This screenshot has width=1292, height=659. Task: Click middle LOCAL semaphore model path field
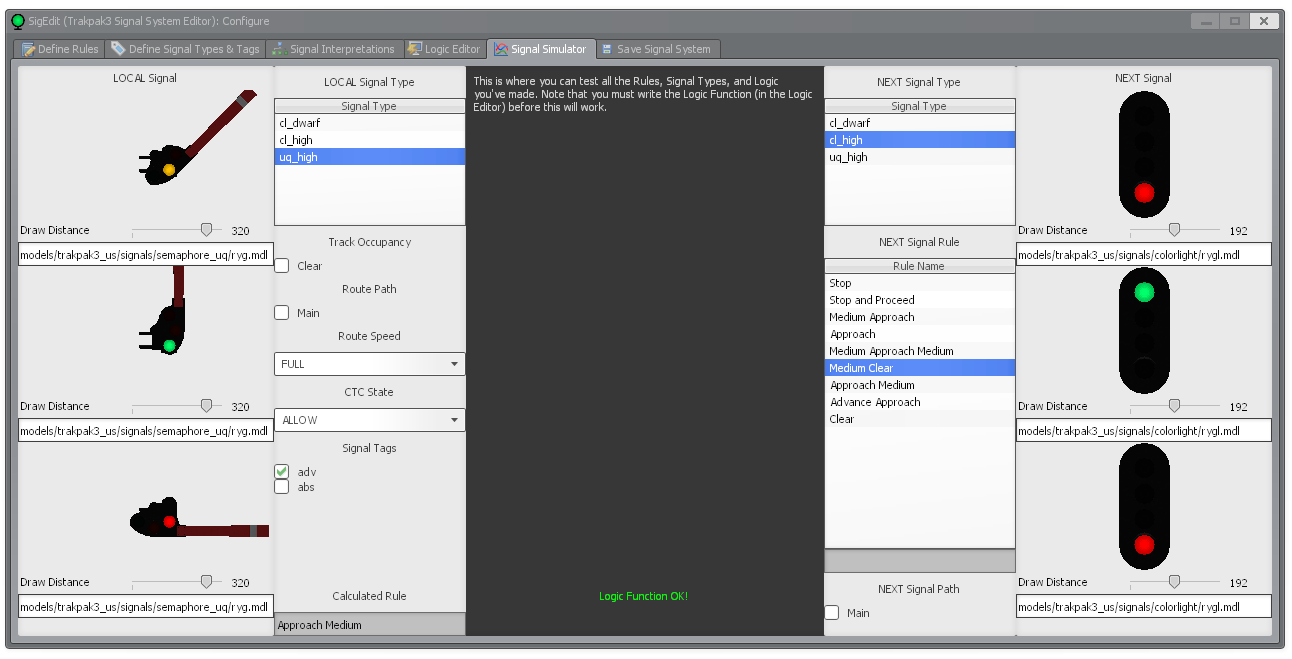tap(145, 431)
